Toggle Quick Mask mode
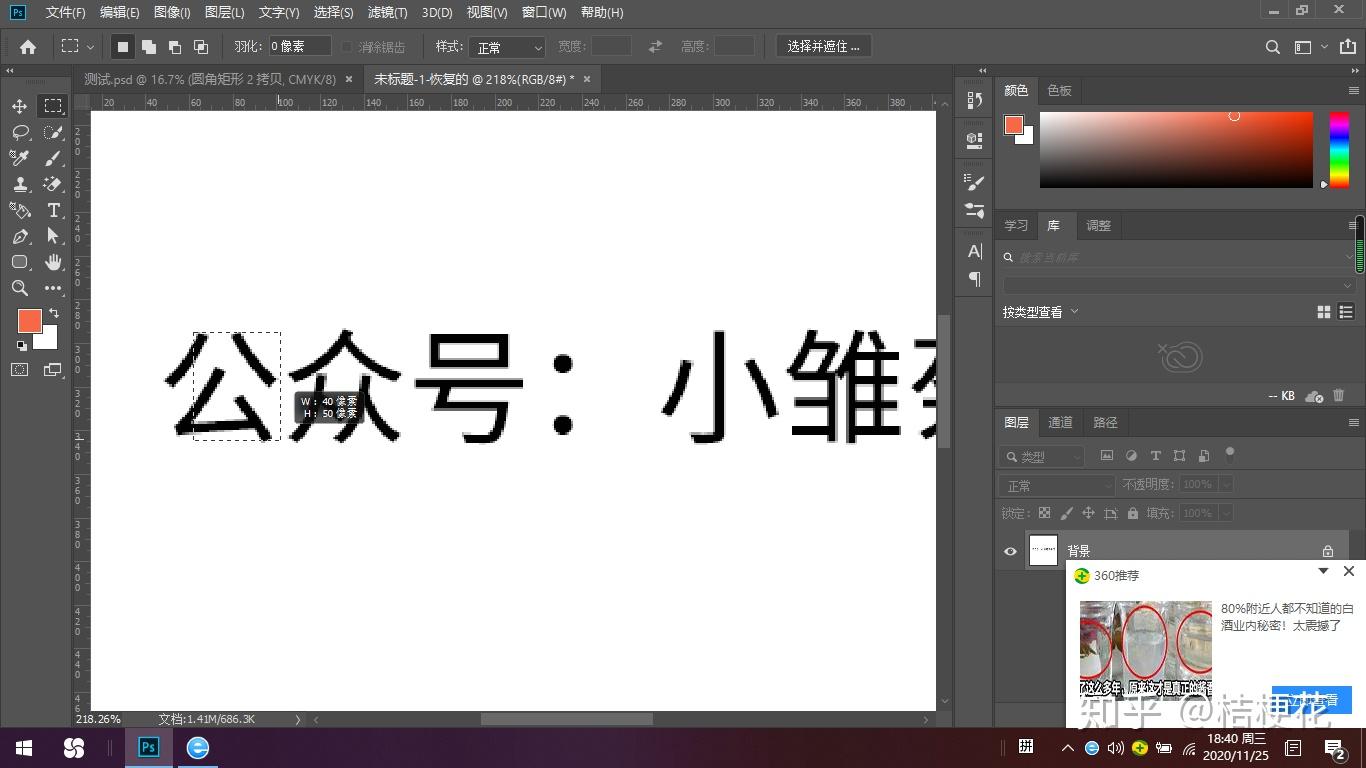Image resolution: width=1366 pixels, height=768 pixels. pos(20,370)
